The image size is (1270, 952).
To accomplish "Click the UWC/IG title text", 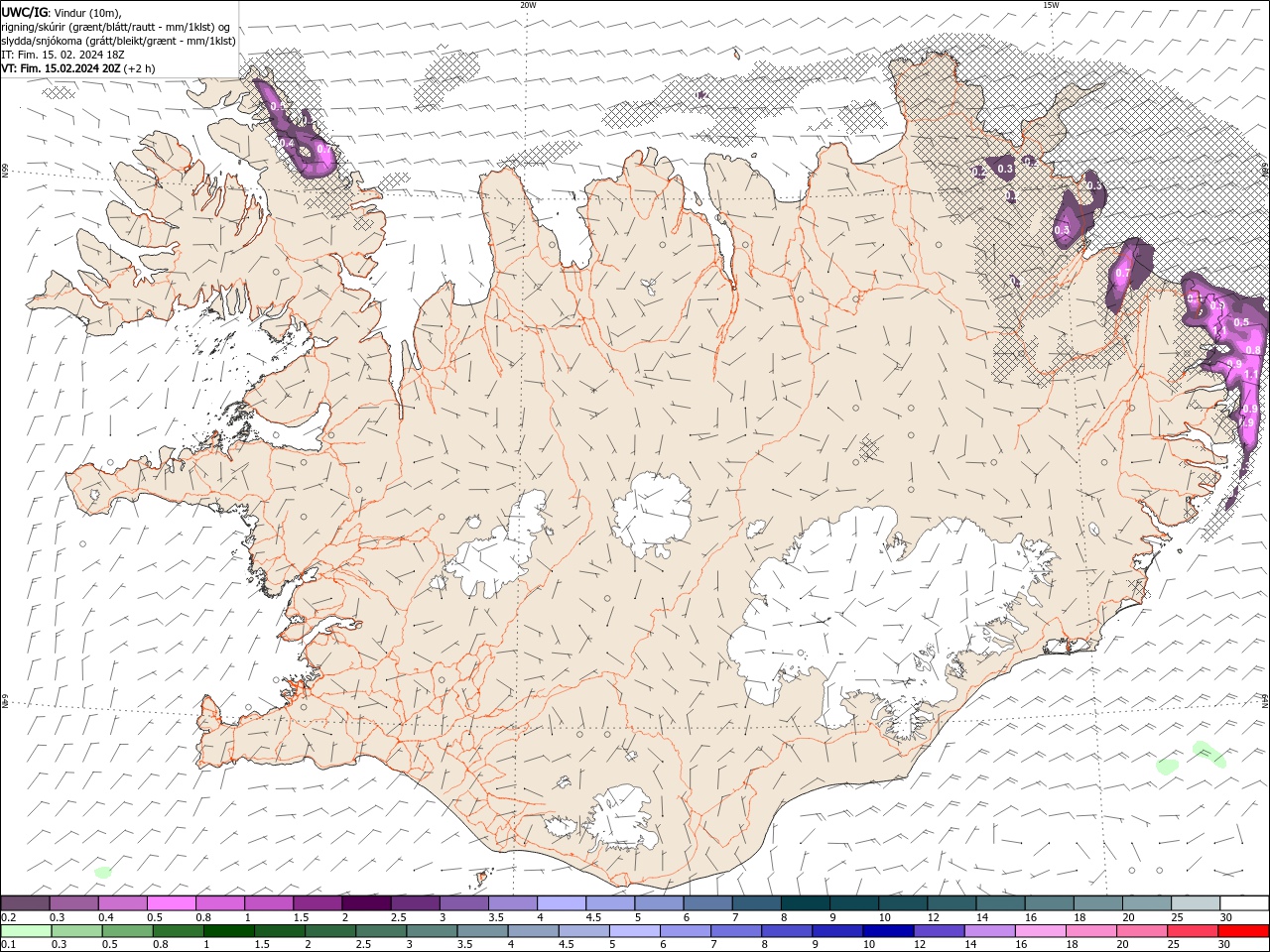I will pyautogui.click(x=26, y=12).
